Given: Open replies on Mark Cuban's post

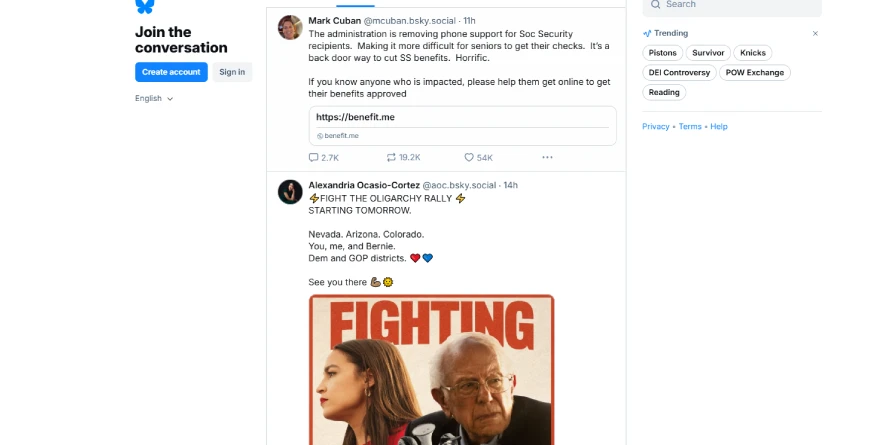Looking at the screenshot, I should click(324, 158).
